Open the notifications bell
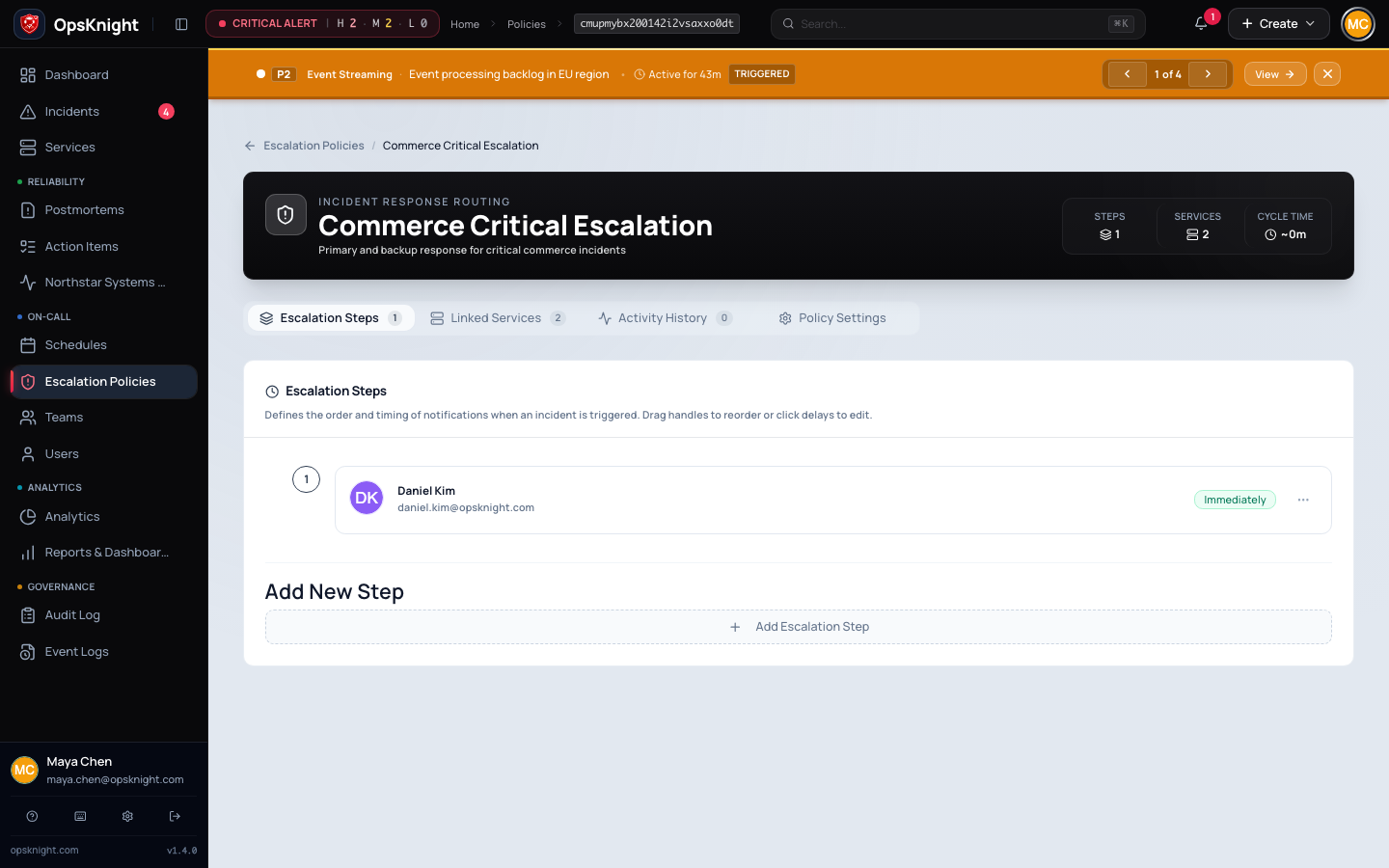The image size is (1389, 868). 1201,23
